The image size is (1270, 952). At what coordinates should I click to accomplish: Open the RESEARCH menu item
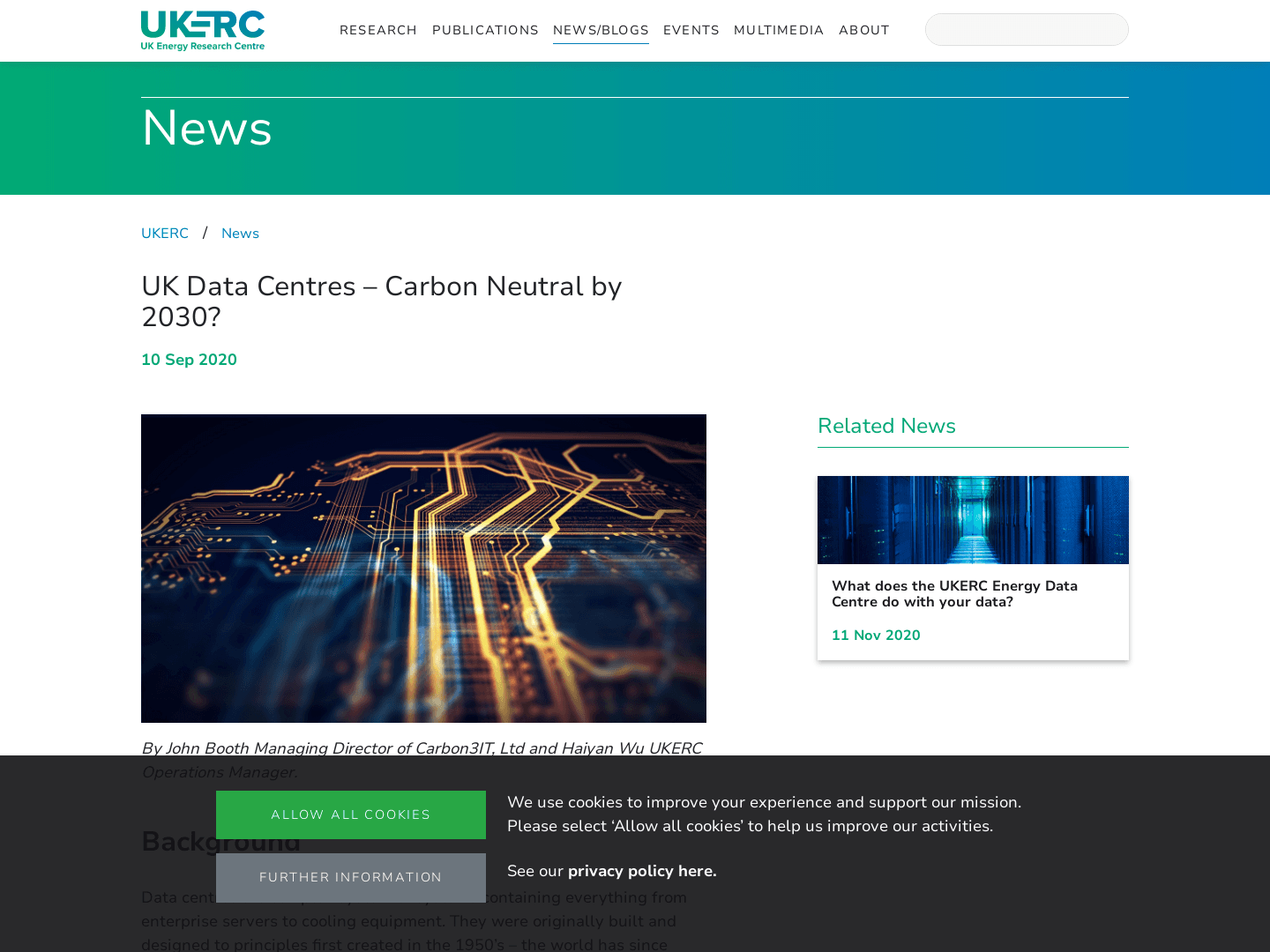[x=378, y=30]
